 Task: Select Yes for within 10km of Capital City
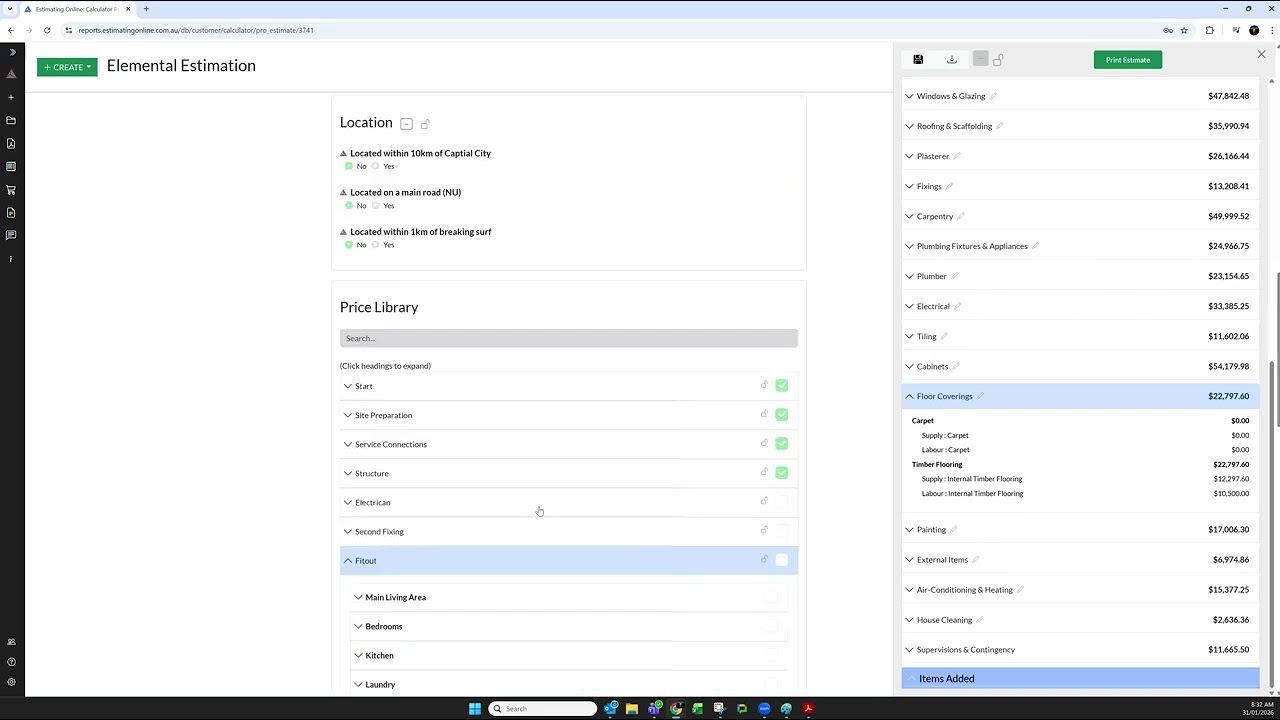click(x=376, y=166)
